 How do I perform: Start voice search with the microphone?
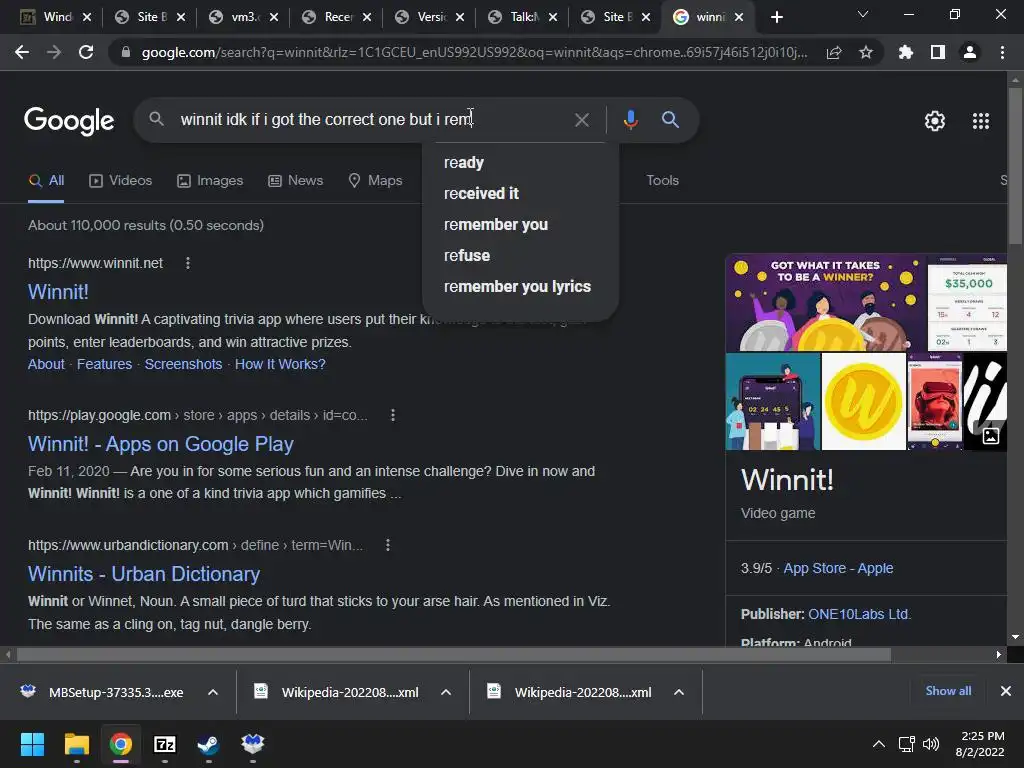630,120
